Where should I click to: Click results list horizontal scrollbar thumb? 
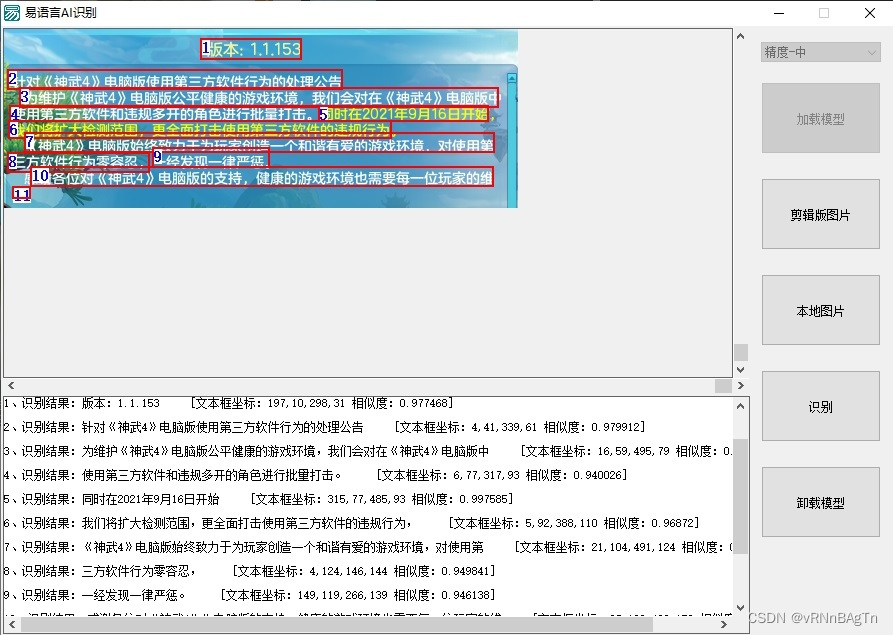pyautogui.click(x=337, y=624)
